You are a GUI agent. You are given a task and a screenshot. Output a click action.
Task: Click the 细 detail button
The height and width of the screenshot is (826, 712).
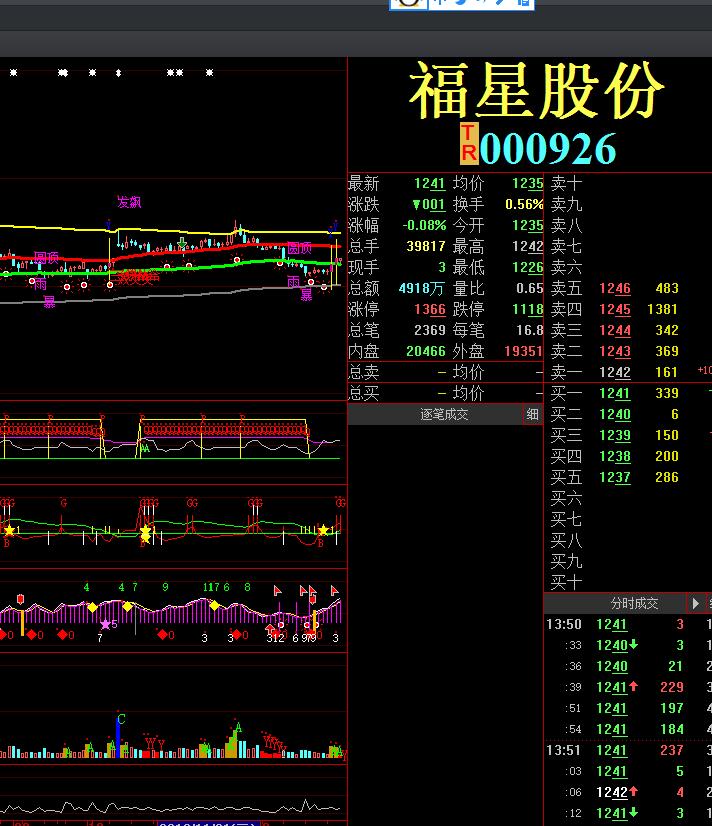point(532,415)
